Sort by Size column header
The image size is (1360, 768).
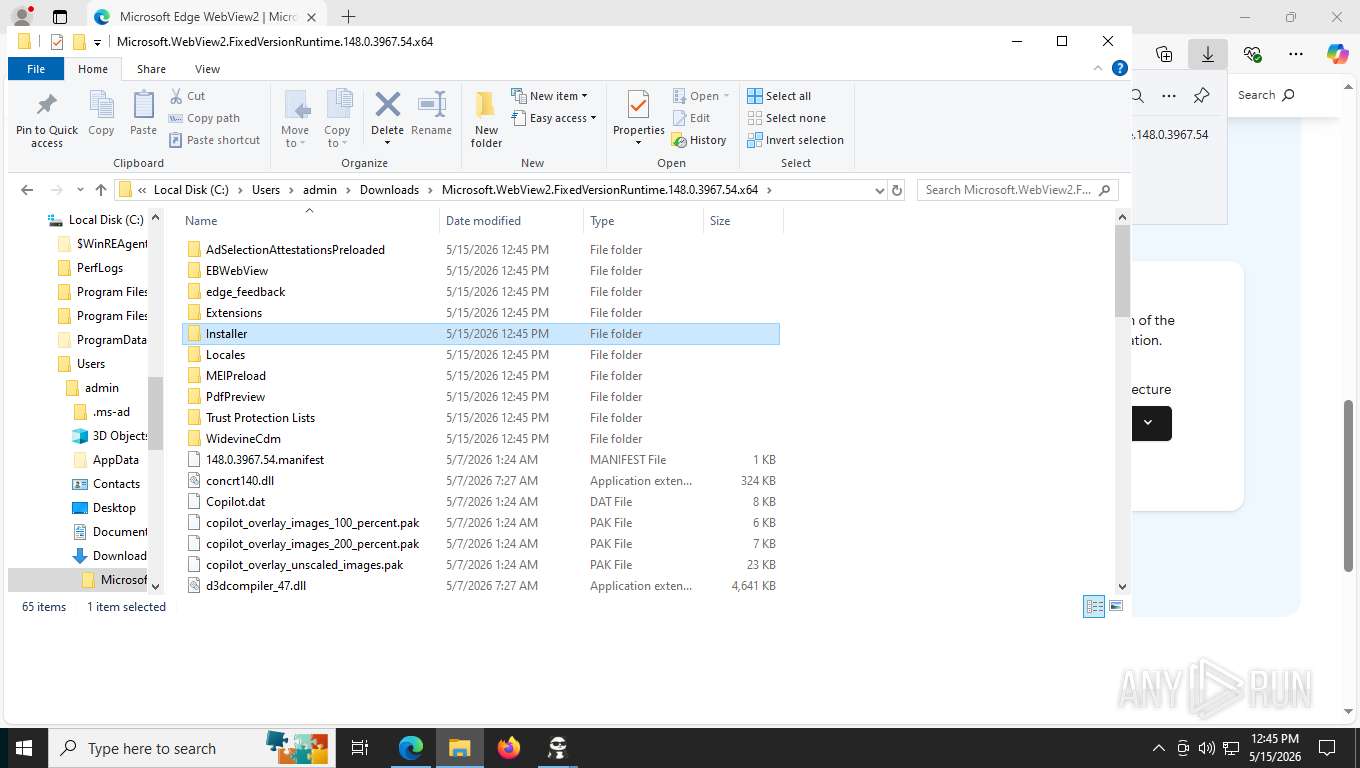coord(743,221)
